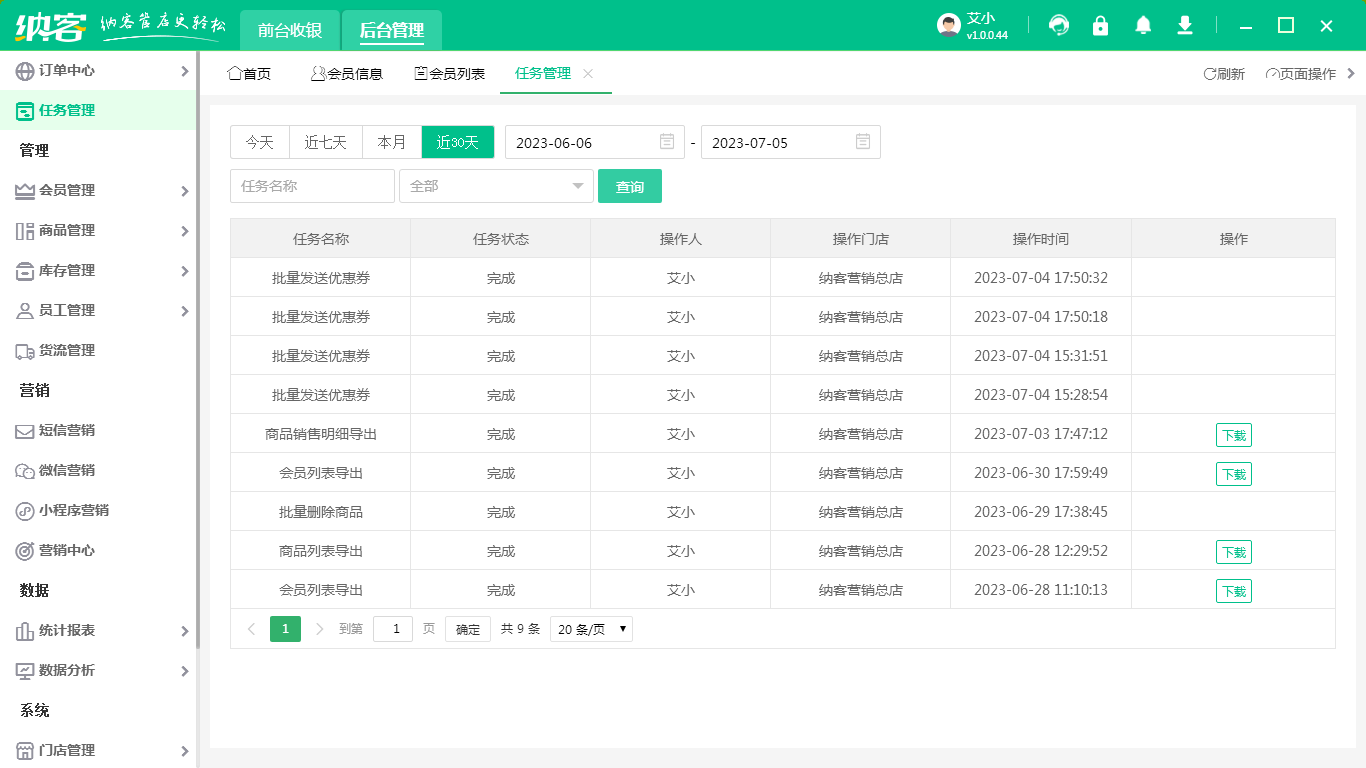Switch to the 前台收银 top tab
Viewport: 1366px width, 768px height.
(x=290, y=30)
